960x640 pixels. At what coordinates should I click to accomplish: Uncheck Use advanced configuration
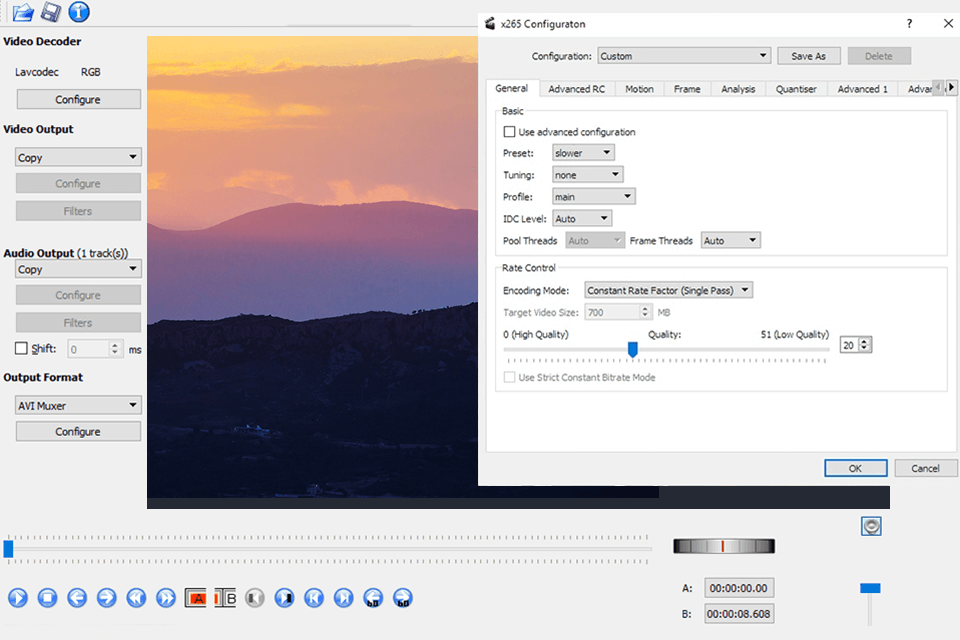509,131
